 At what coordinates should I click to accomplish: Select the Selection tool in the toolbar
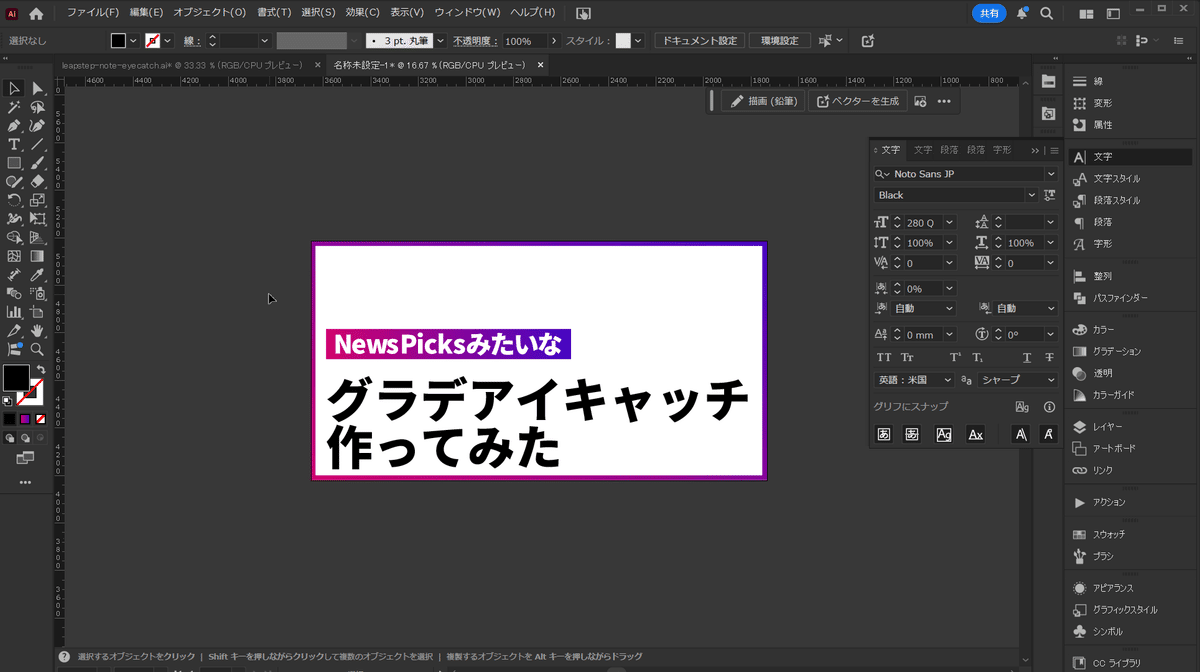(14, 89)
